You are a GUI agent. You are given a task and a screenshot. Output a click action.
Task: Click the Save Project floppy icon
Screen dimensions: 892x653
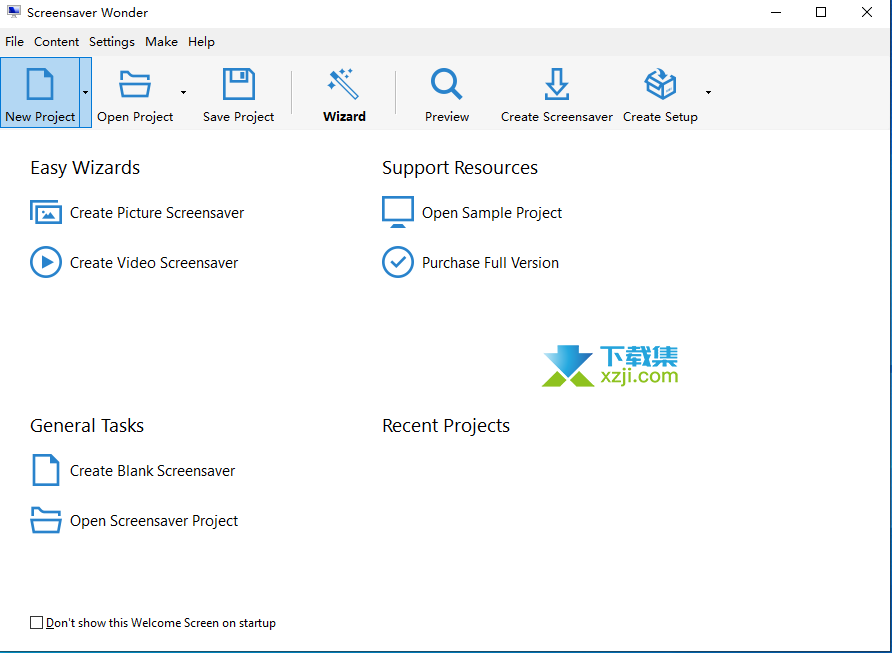point(238,84)
